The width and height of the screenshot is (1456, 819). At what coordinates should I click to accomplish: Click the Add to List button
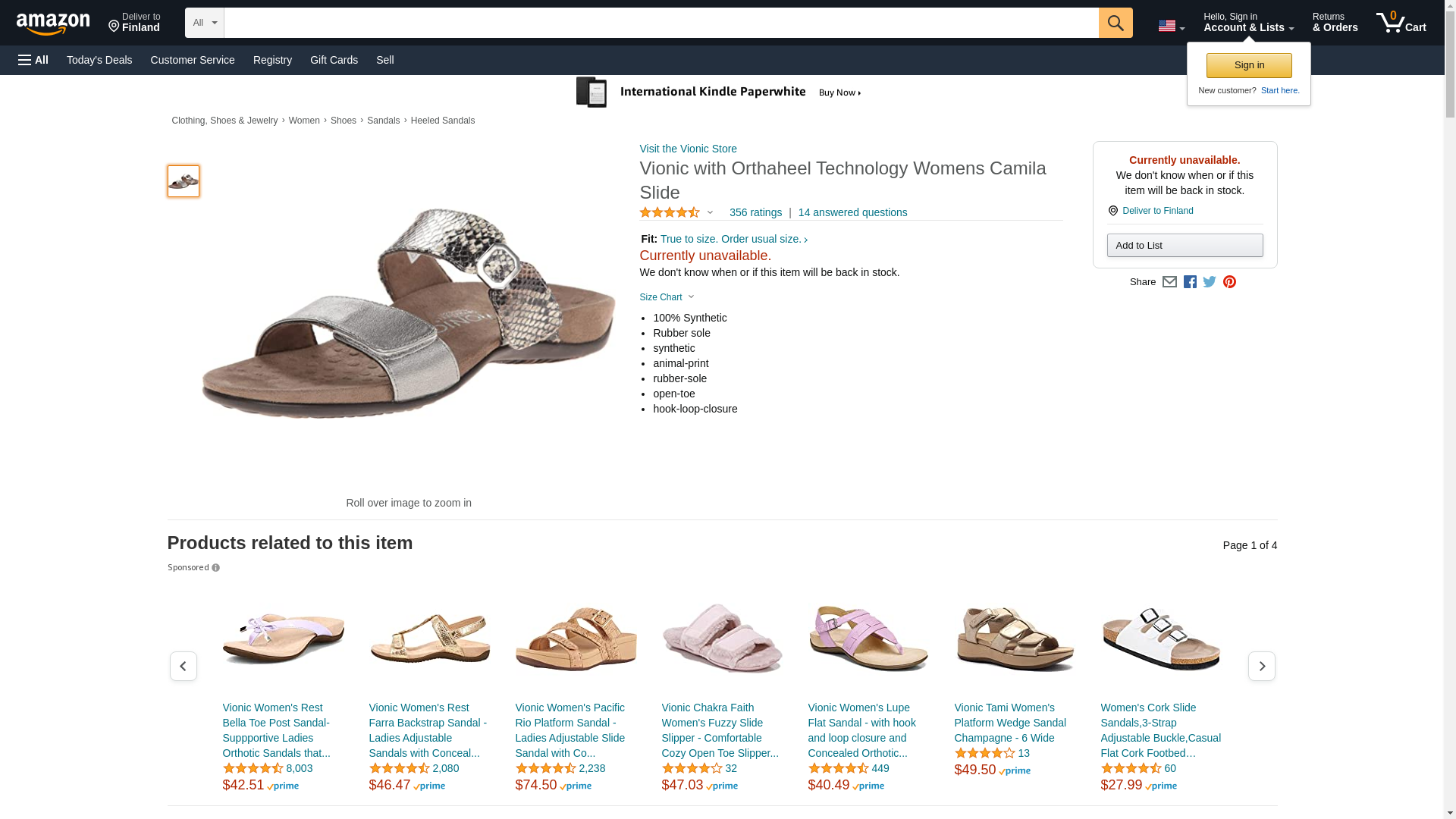tap(1185, 246)
